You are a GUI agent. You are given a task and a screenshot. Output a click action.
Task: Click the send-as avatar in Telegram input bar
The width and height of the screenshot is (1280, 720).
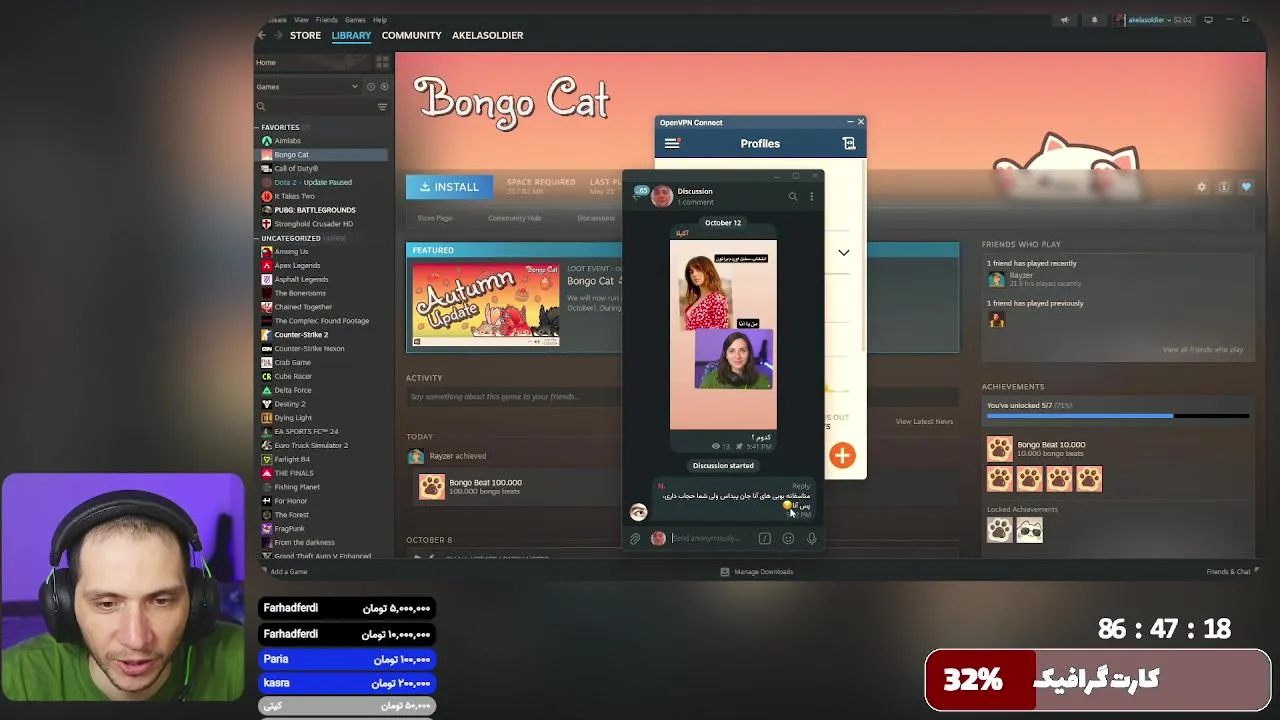pos(658,539)
